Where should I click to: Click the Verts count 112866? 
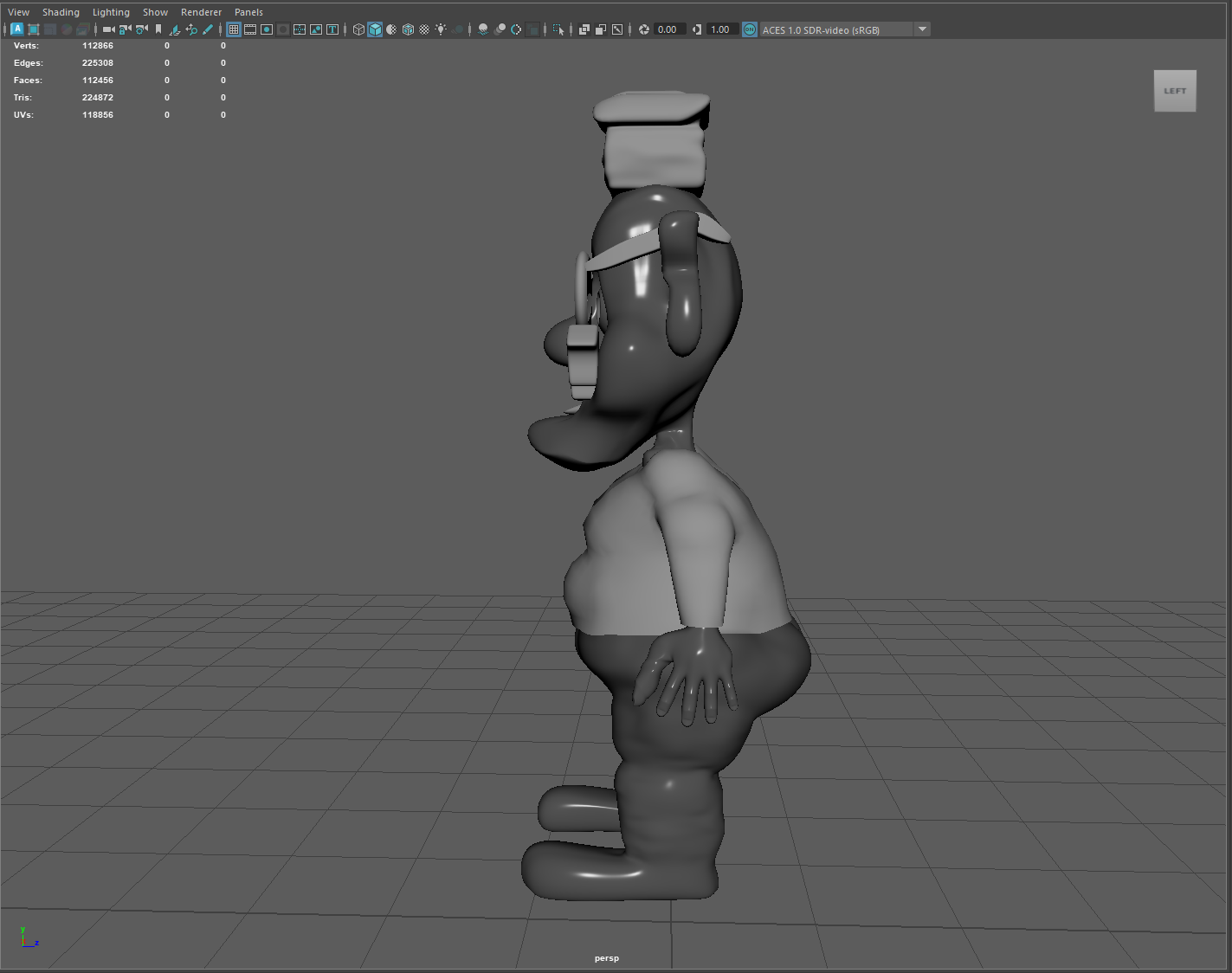coord(98,46)
